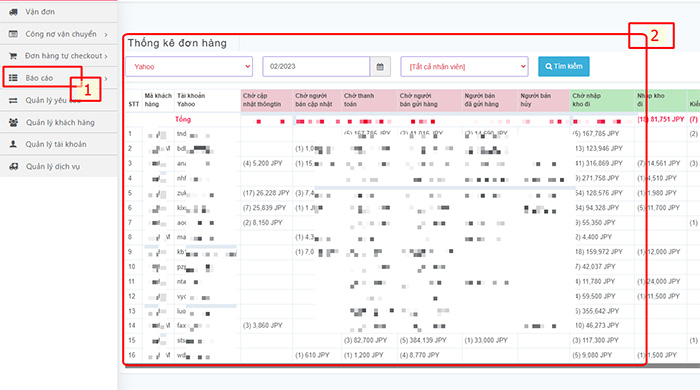Expand the Công nợ vận chuyển submenu chevron
Viewport: 700px width, 390px height.
(106, 34)
